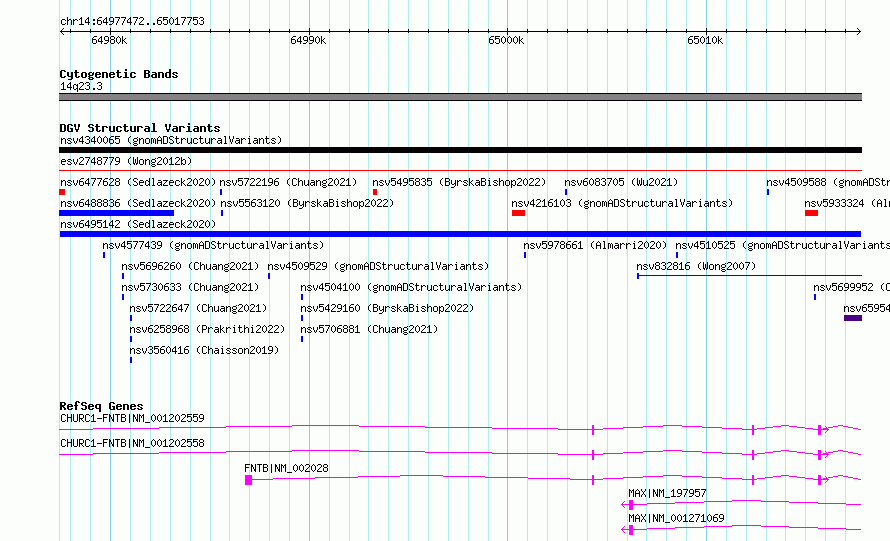This screenshot has width=890, height=541.
Task: Open variant nsv5722647 (Chuang2021) label
Action: point(198,308)
